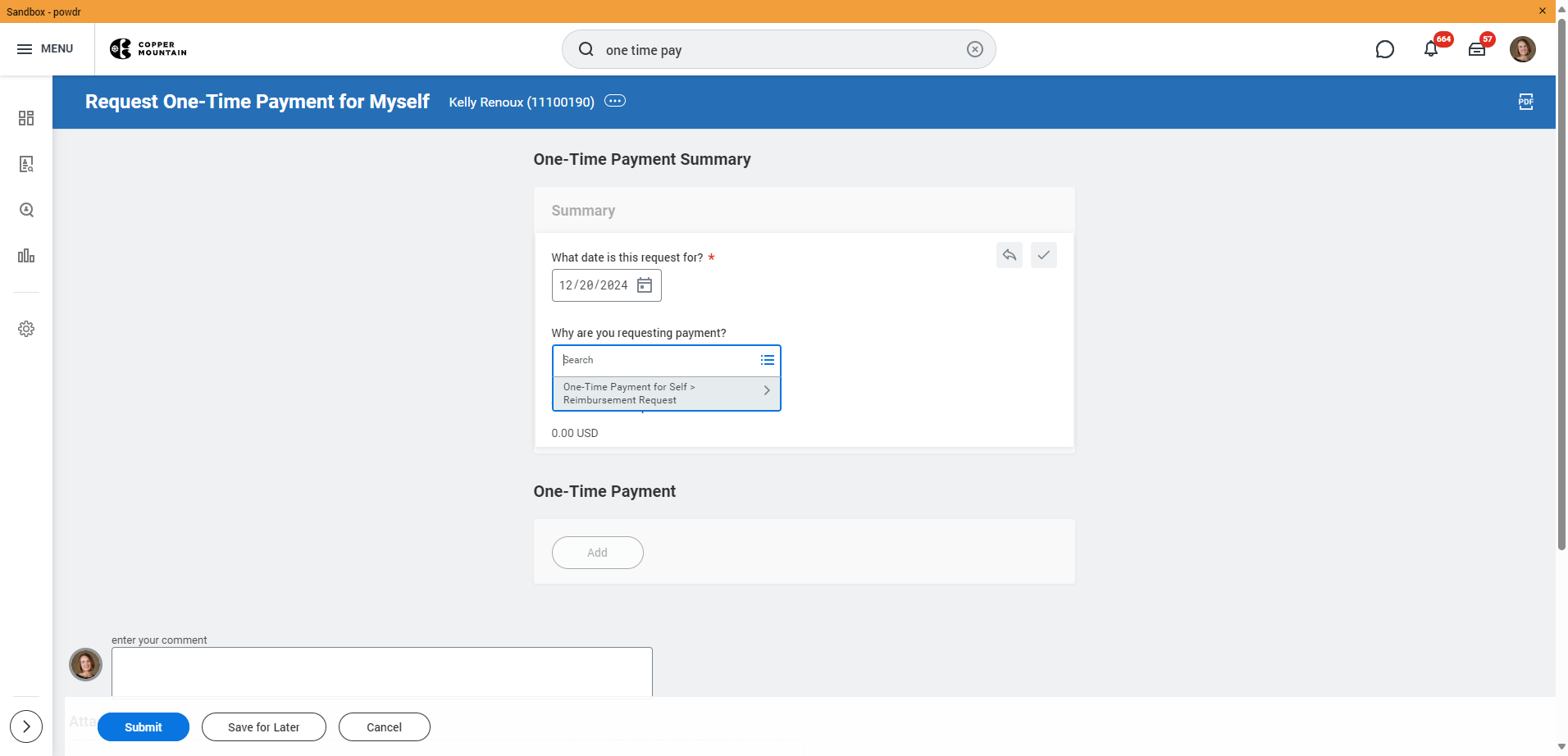Image resolution: width=1568 pixels, height=756 pixels.
Task: Open the chat assistant bubble icon
Action: [x=1384, y=49]
